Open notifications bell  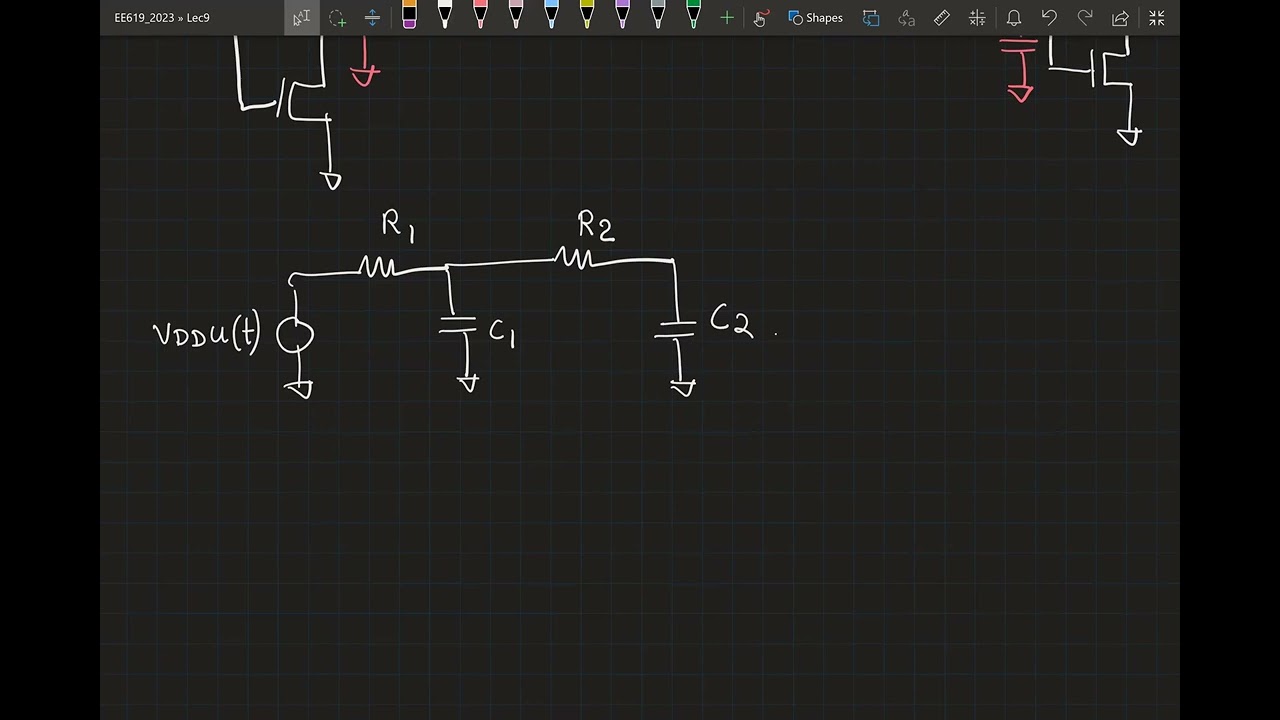click(1014, 17)
